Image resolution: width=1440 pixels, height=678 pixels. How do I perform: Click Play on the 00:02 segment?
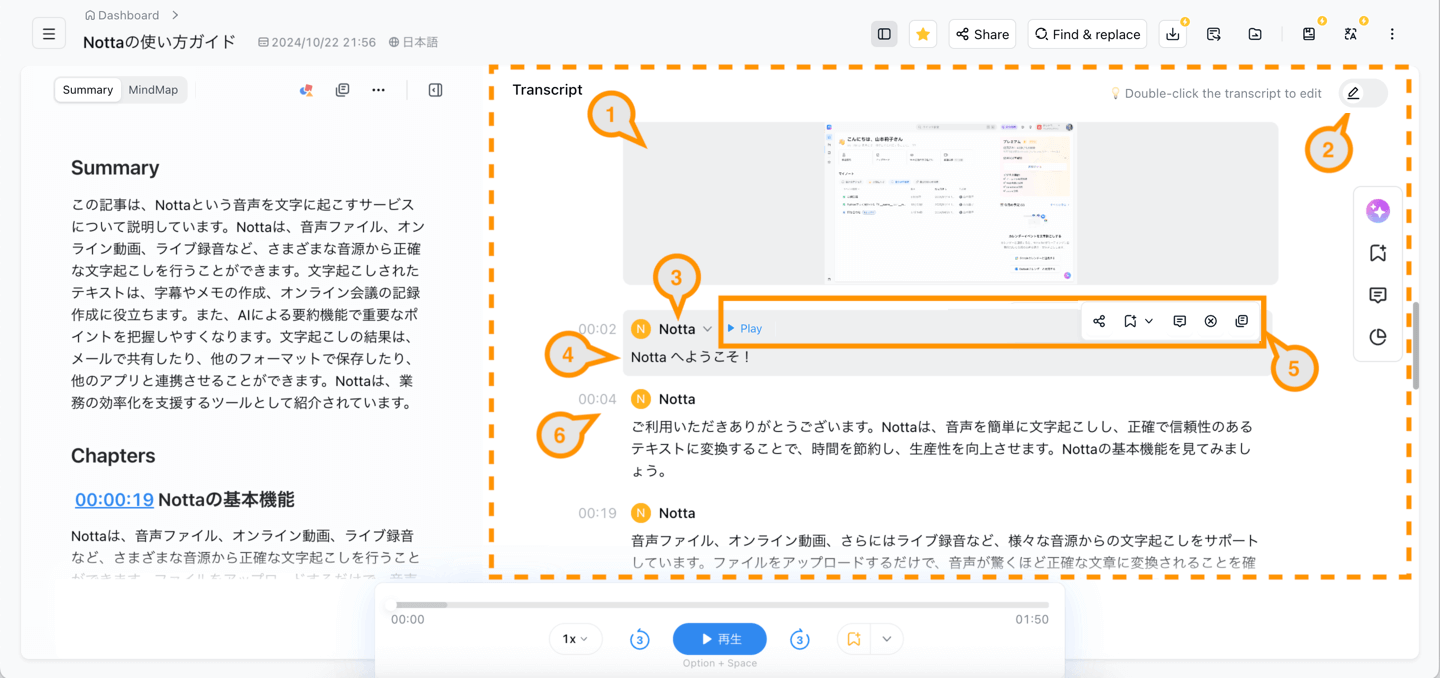745,329
